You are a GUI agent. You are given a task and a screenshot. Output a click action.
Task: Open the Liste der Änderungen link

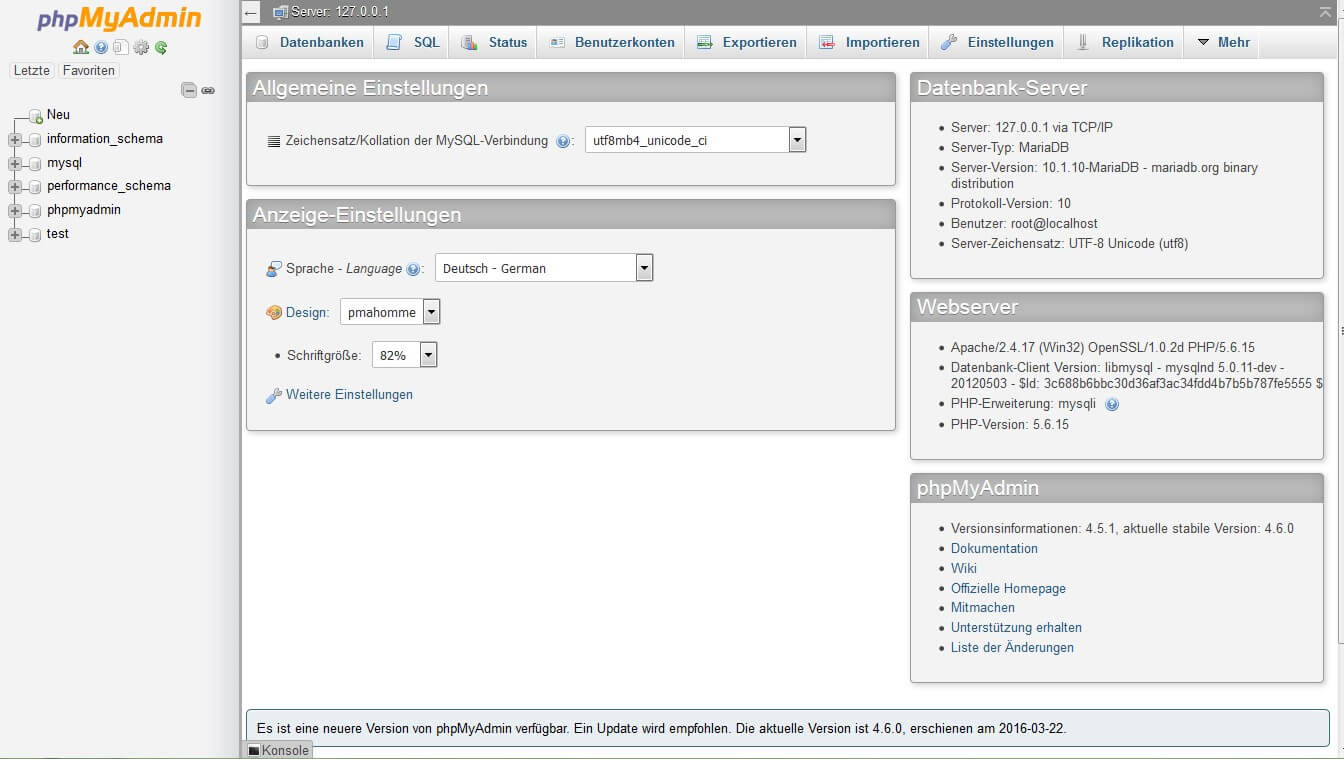point(1012,648)
